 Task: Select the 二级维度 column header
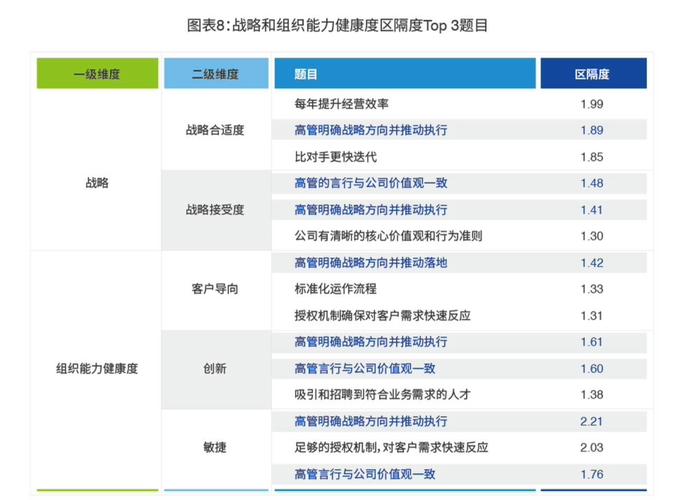point(215,74)
